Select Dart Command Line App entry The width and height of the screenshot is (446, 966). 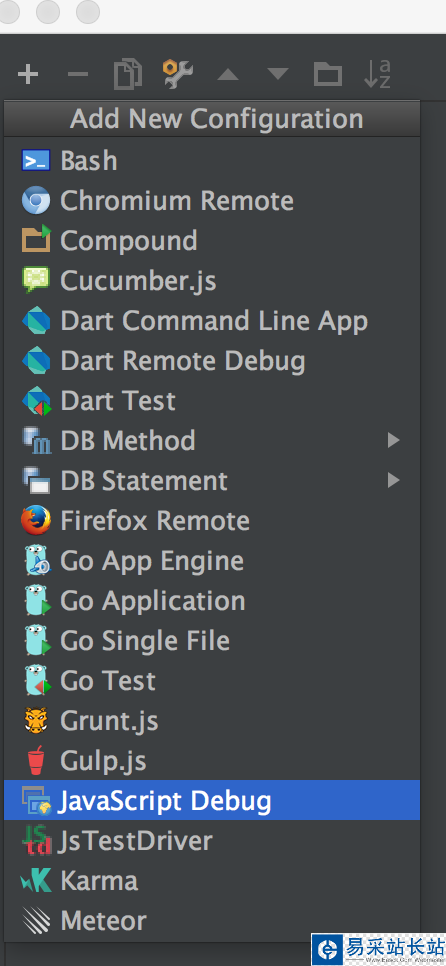[x=212, y=321]
